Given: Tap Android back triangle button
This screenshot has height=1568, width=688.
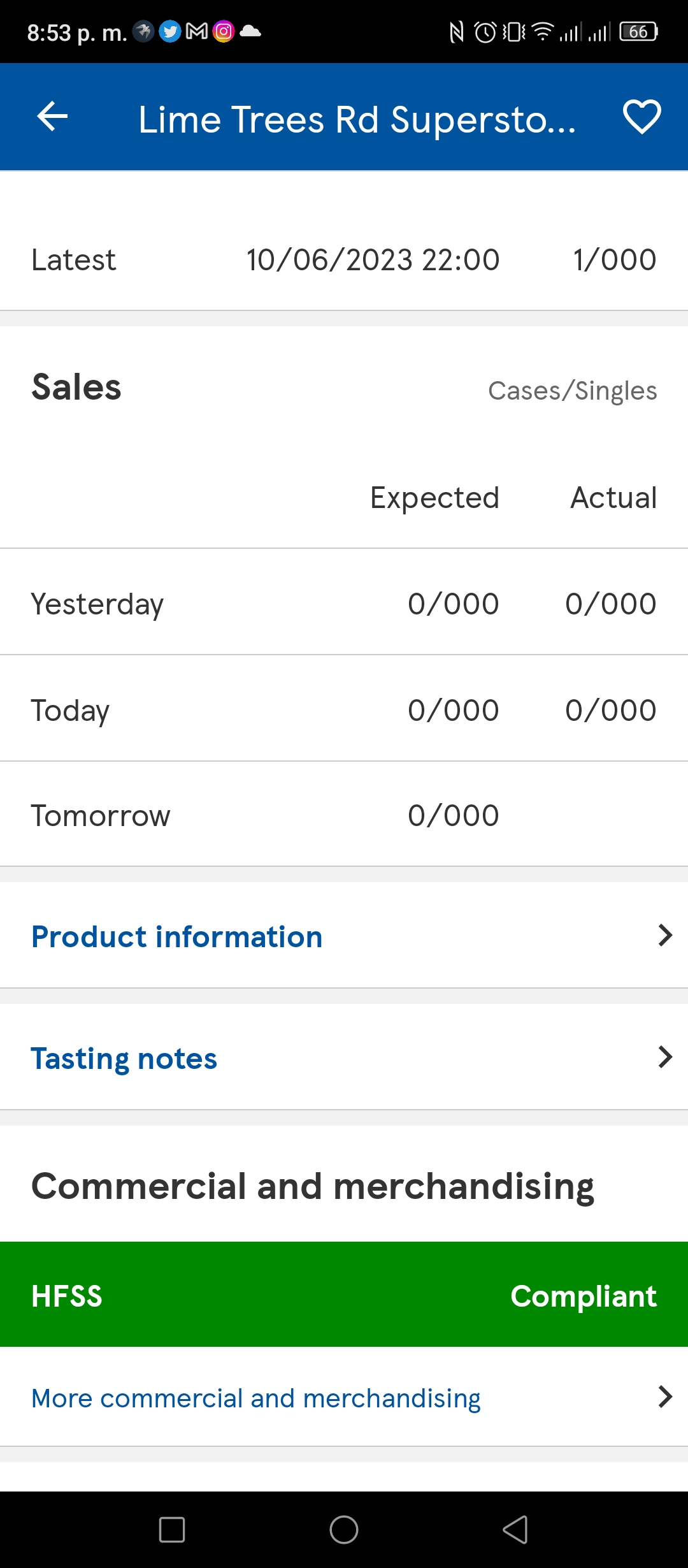Looking at the screenshot, I should click(x=515, y=1530).
